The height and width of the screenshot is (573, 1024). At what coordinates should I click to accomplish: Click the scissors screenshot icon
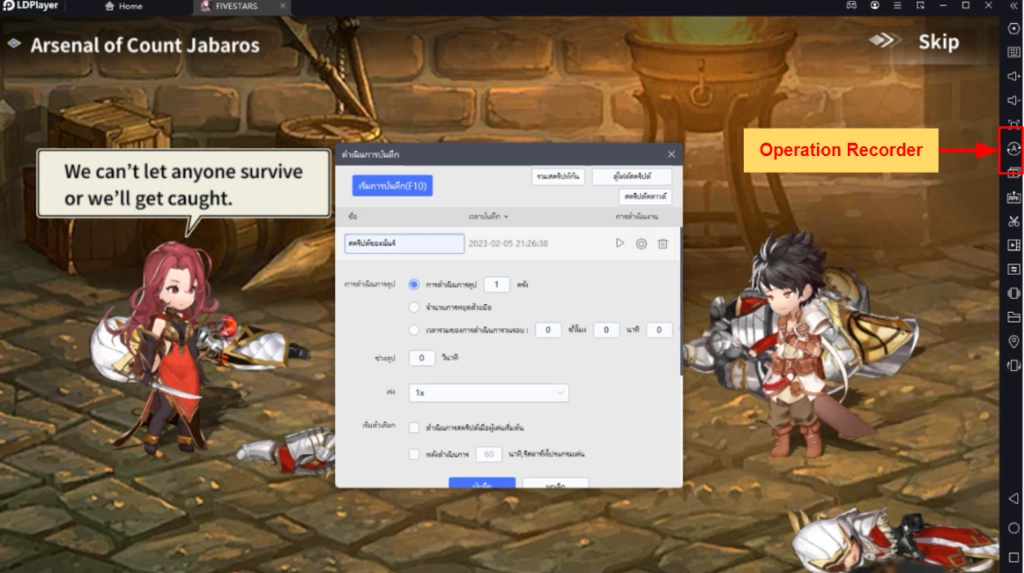tap(1014, 221)
